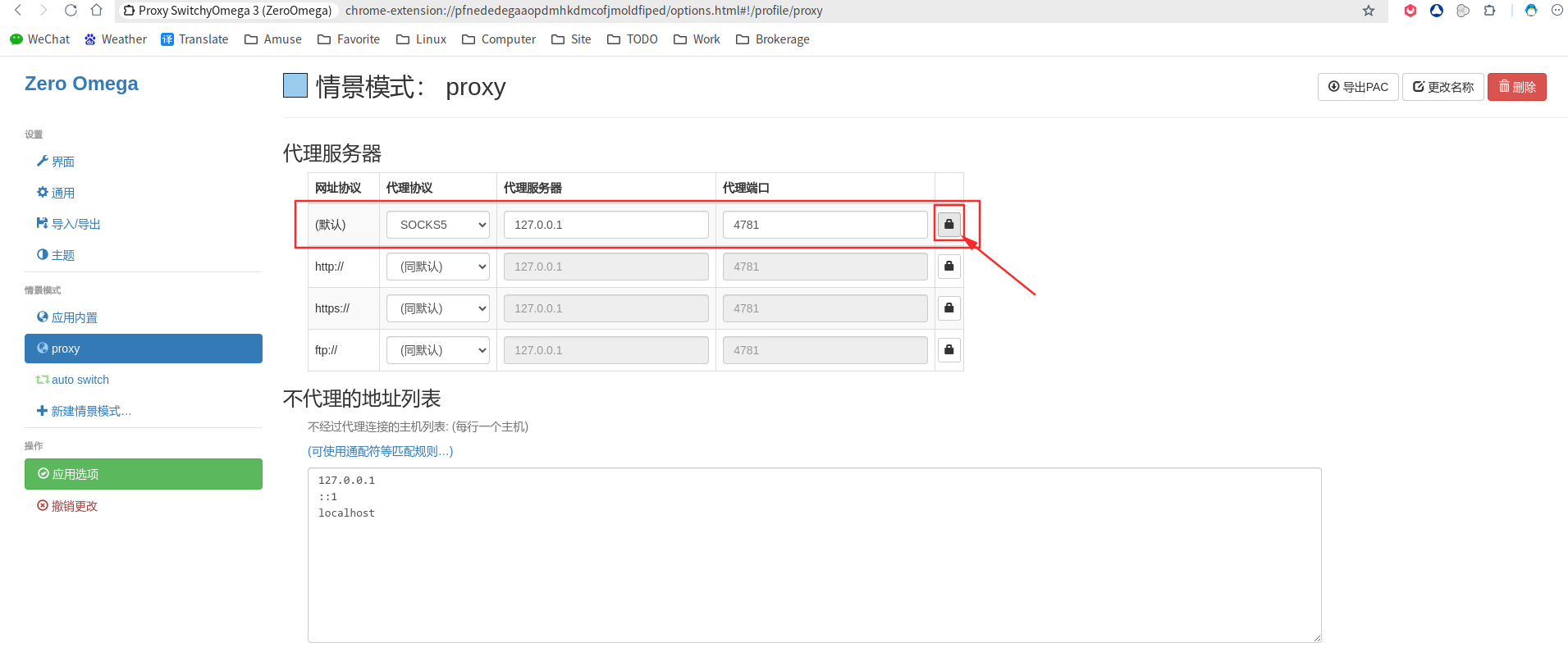Click the red 删除 delete button

coord(1517,87)
